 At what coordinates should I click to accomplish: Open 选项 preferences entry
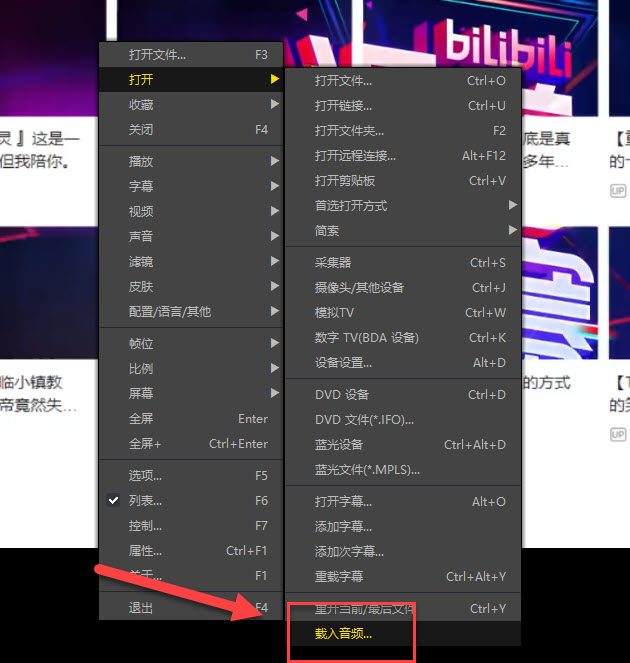click(x=145, y=476)
